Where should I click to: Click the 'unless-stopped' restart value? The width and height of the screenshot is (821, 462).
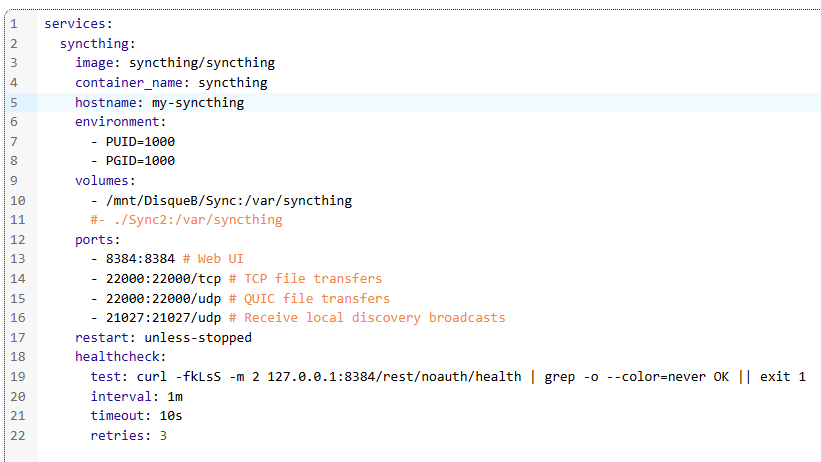[198, 338]
